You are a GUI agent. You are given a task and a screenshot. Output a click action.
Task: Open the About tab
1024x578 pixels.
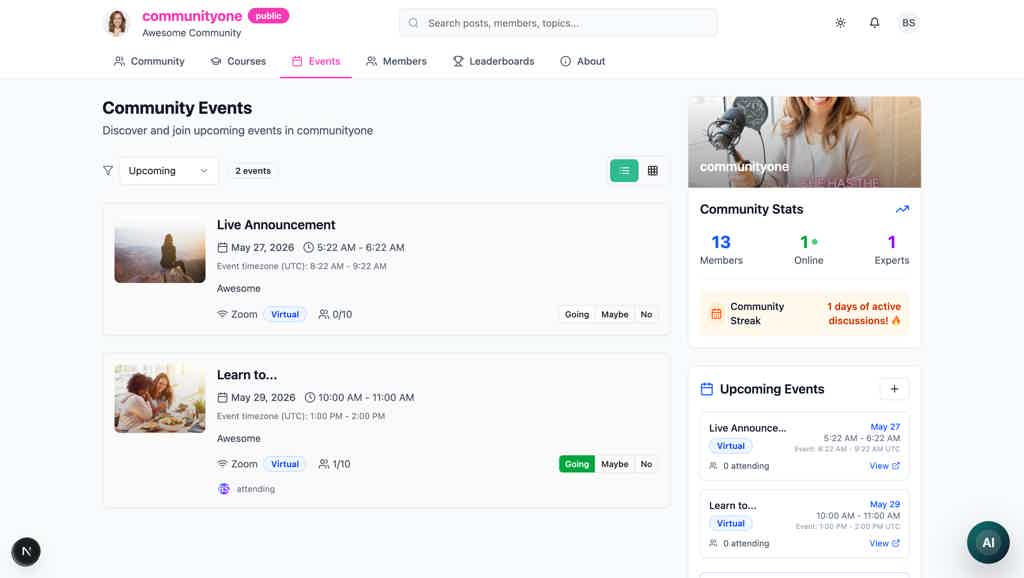[x=583, y=61]
